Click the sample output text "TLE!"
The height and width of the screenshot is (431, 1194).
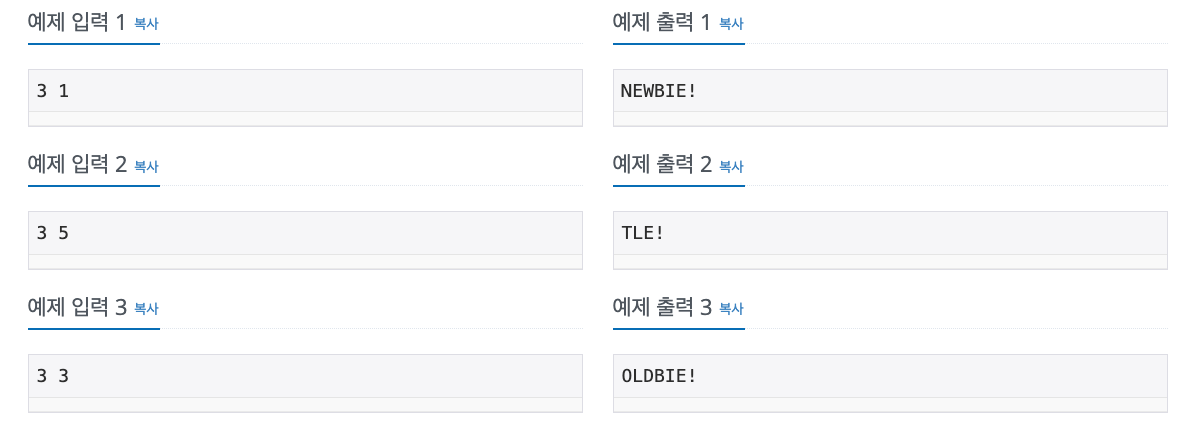coord(643,233)
